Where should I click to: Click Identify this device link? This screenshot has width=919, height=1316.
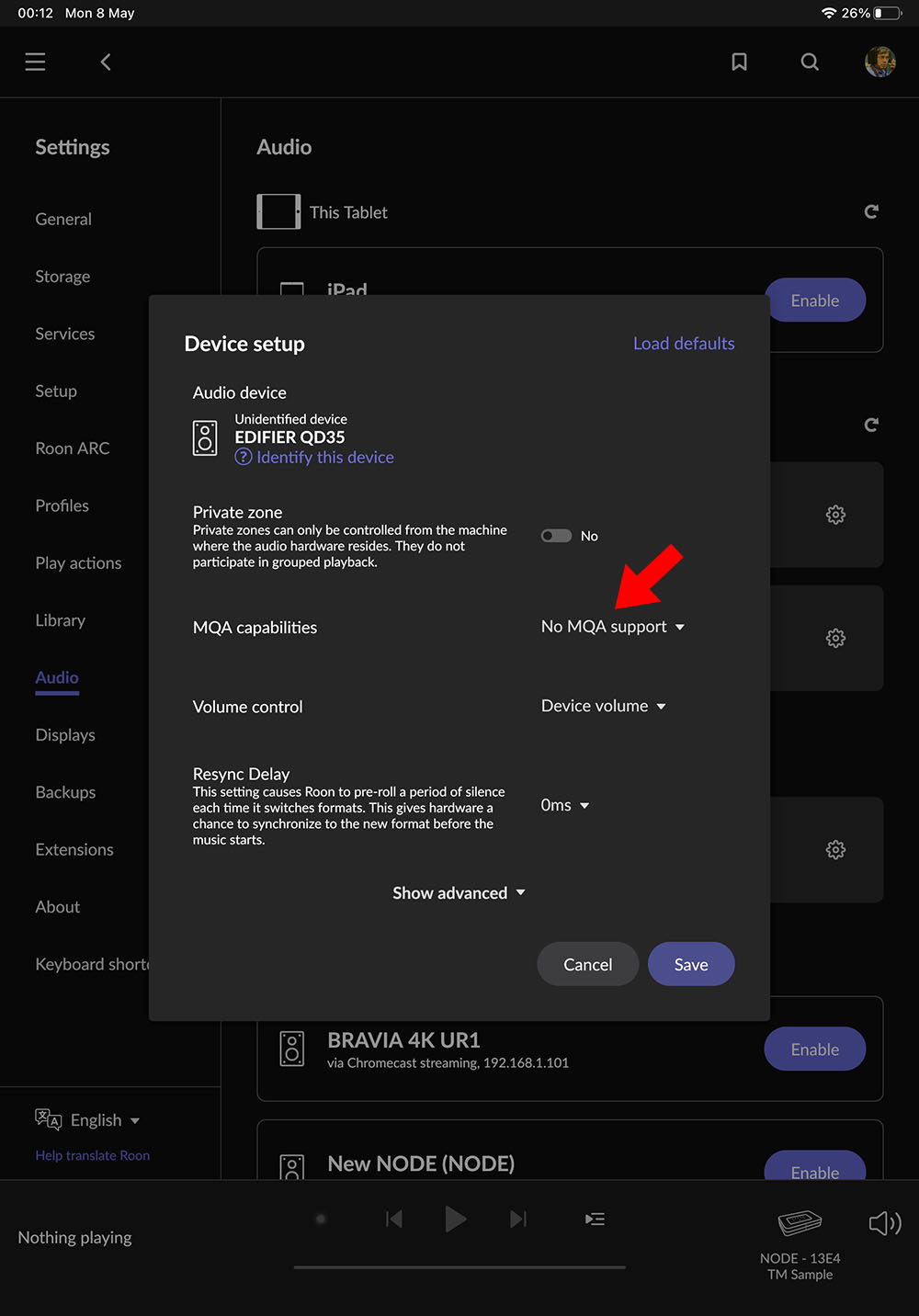click(324, 458)
